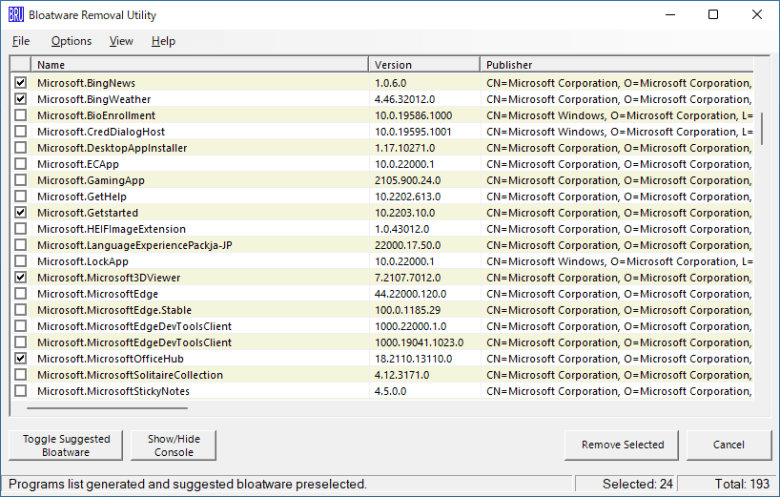Click version 1000.22000.1.0 of MicrosoftEdgeDevToolsClient

click(410, 326)
